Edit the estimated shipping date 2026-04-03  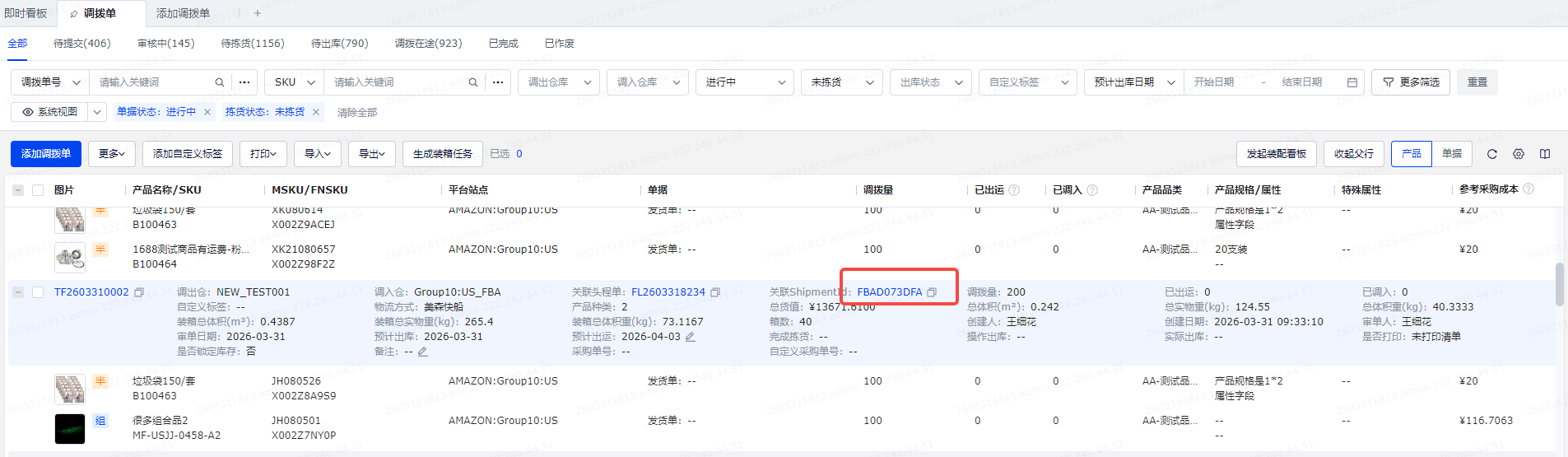691,337
